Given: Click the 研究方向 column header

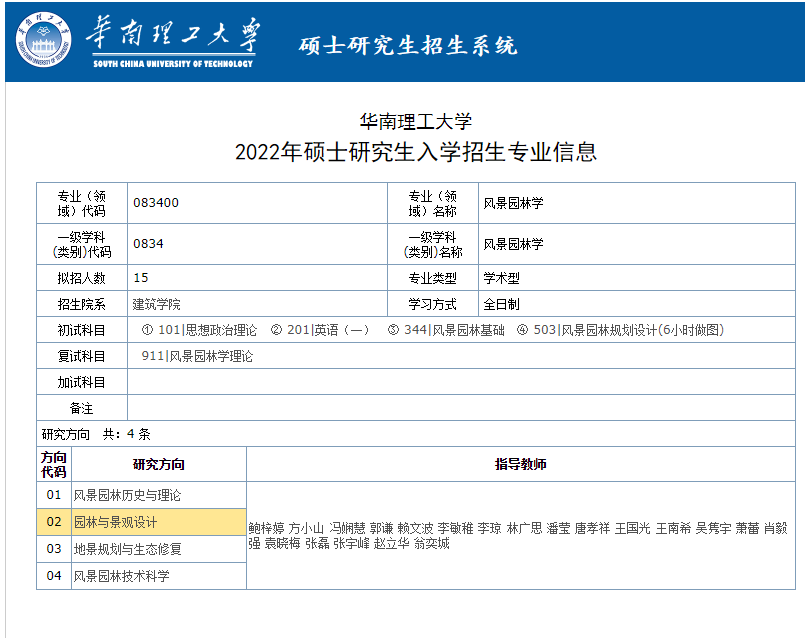Looking at the screenshot, I should click(159, 464).
